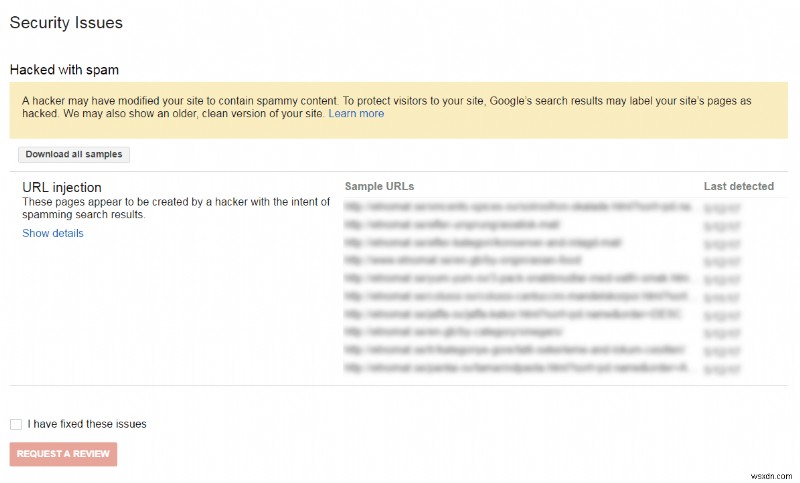This screenshot has width=800, height=483.
Task: Click the Sample URLs column header
Action: [x=379, y=186]
